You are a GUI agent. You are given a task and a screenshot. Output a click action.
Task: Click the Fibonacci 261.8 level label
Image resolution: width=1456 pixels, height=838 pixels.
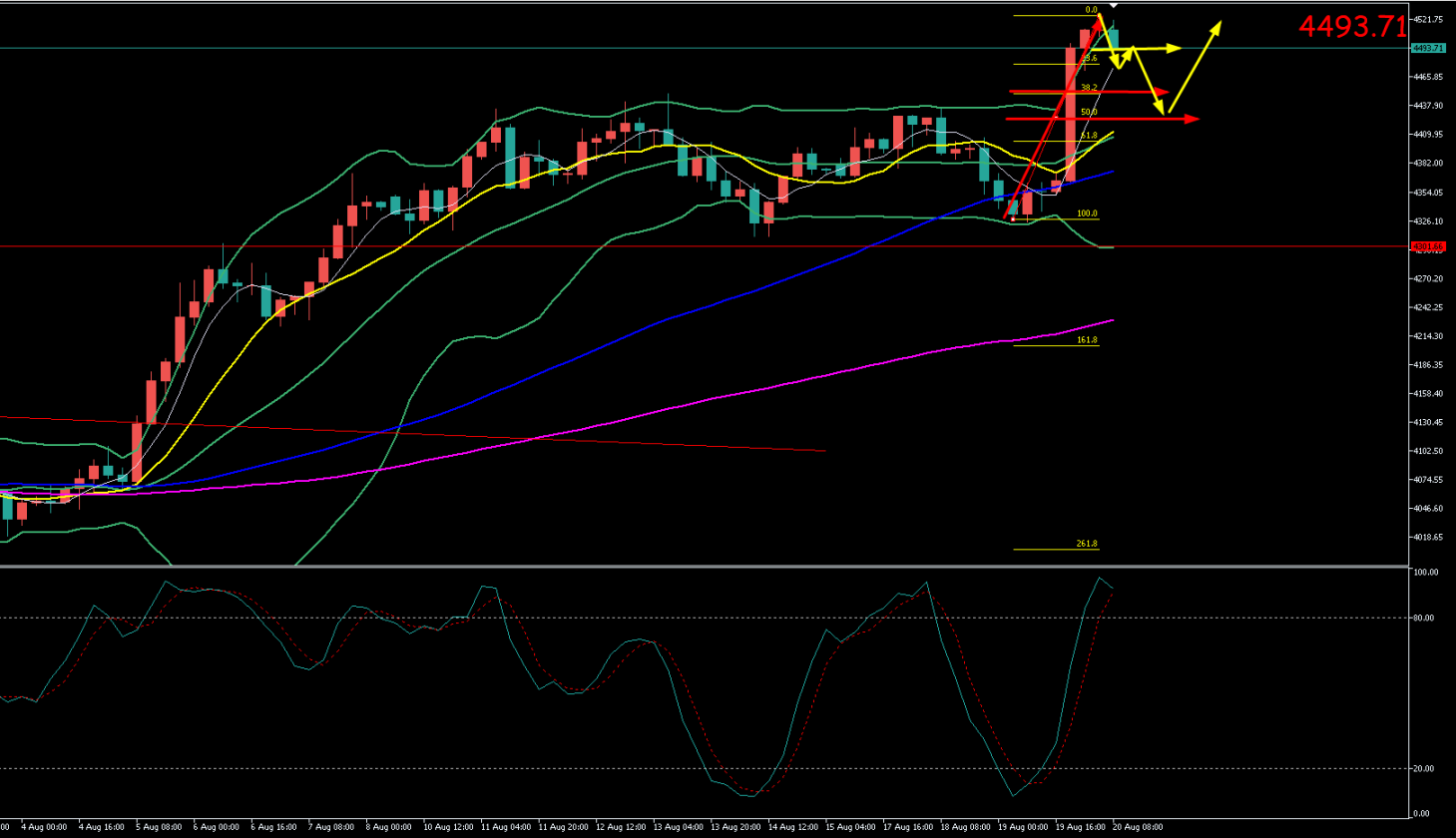(1087, 544)
